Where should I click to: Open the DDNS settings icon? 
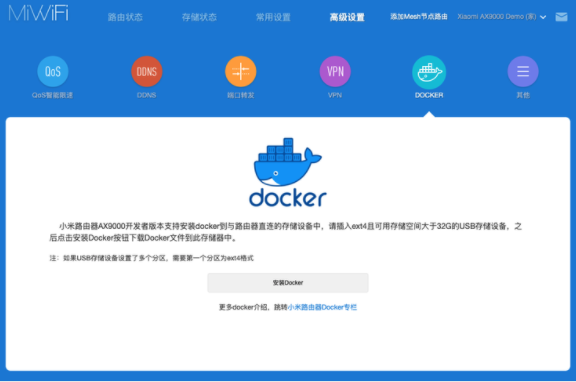tap(147, 71)
